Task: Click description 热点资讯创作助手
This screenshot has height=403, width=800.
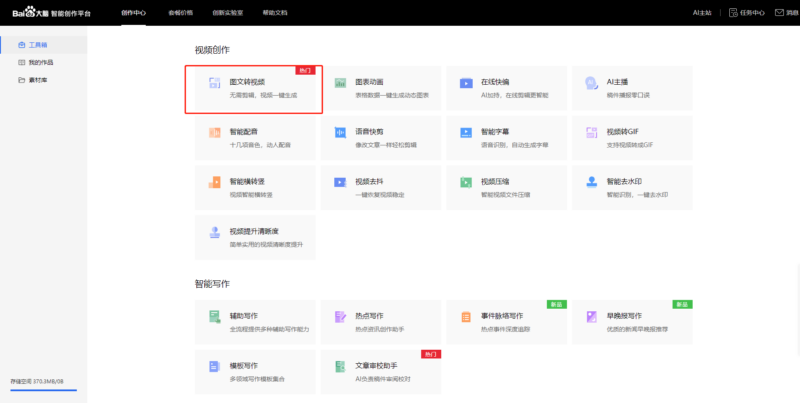Action: click(380, 329)
